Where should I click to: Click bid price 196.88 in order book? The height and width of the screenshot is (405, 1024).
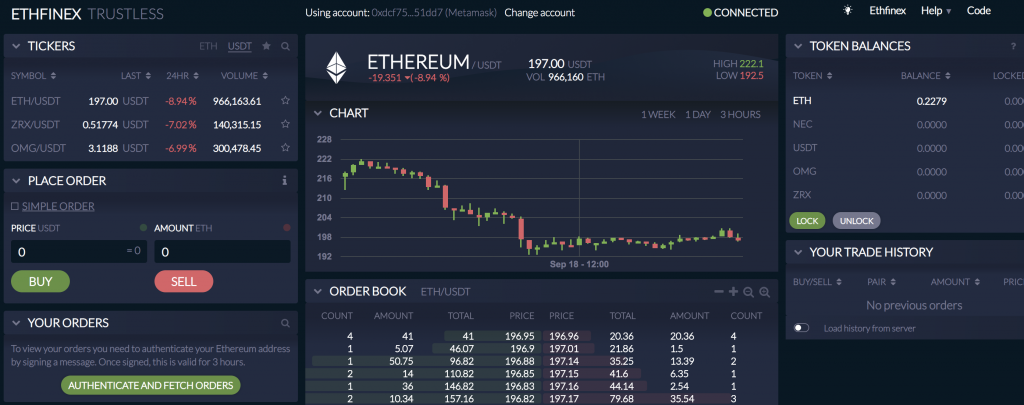pos(519,359)
